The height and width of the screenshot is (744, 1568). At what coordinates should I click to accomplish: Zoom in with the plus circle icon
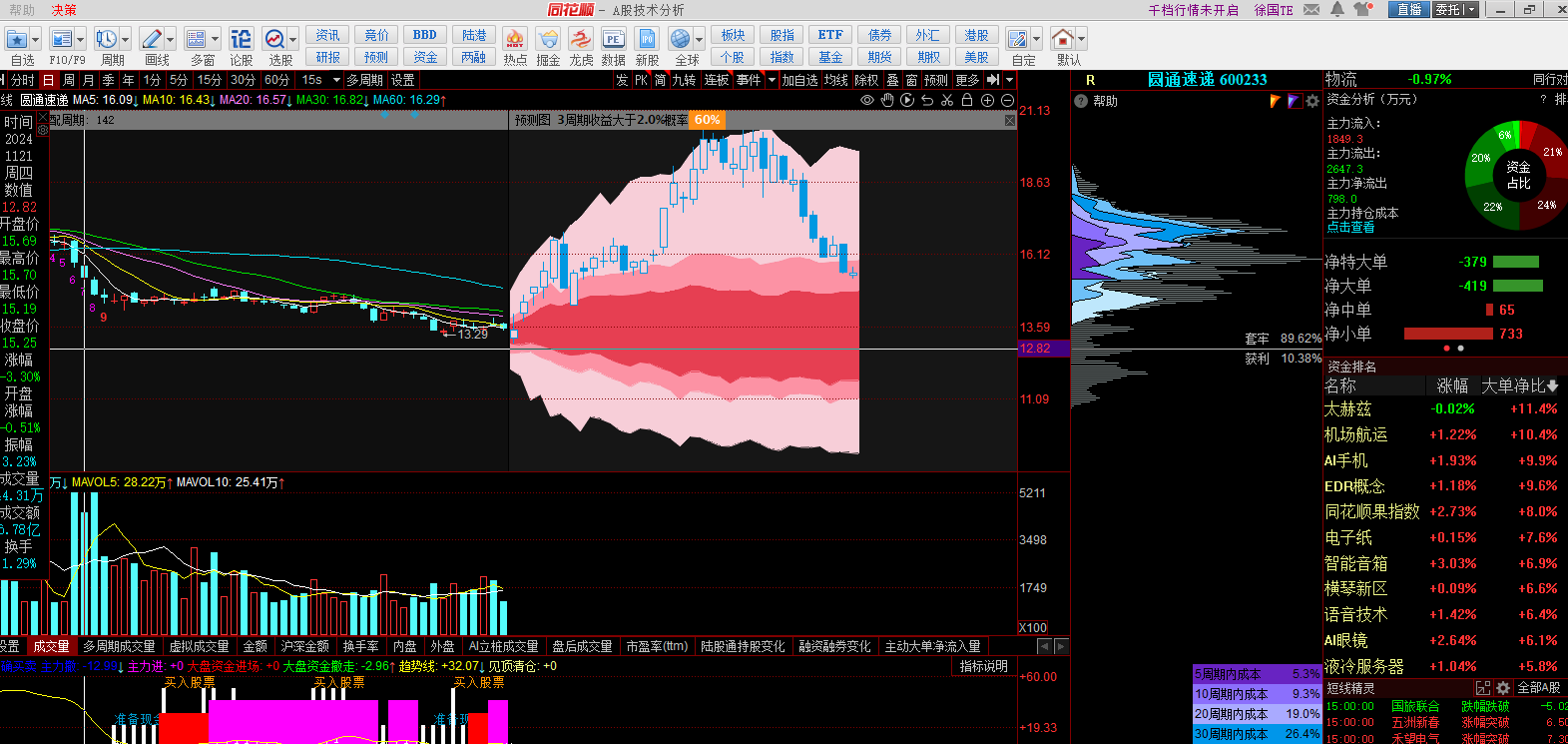point(987,100)
